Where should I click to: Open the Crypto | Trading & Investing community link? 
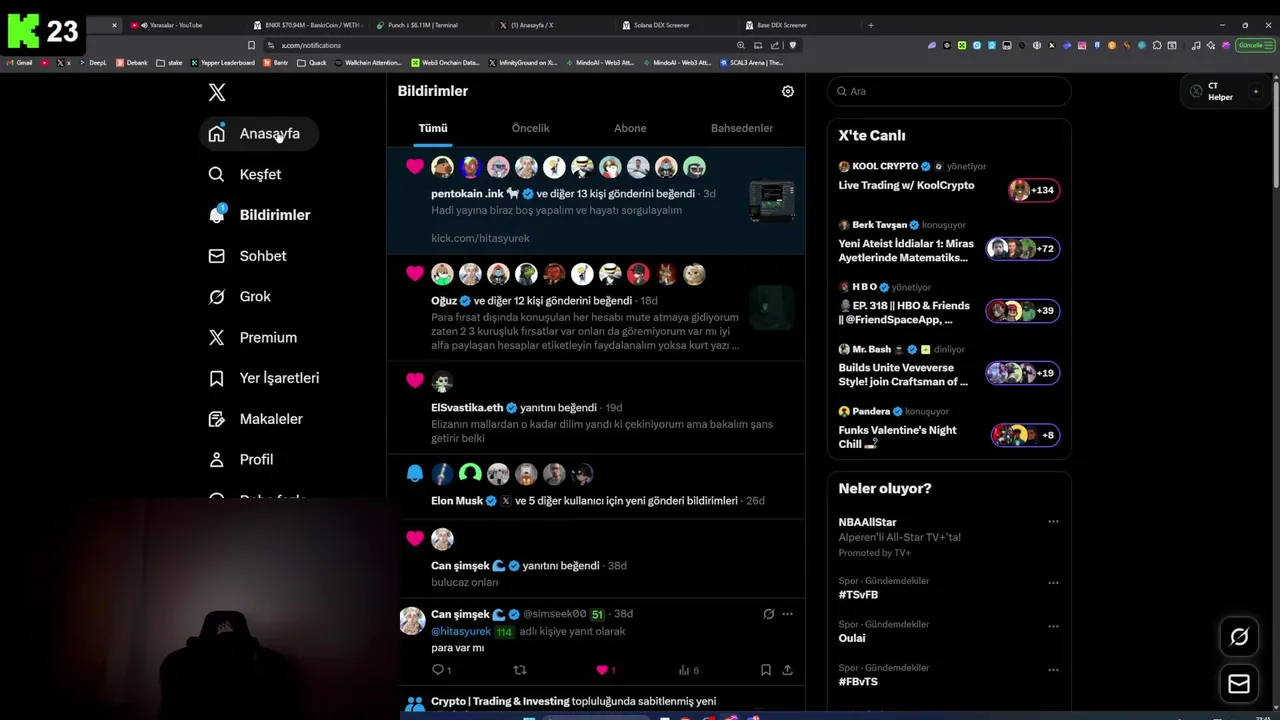500,702
